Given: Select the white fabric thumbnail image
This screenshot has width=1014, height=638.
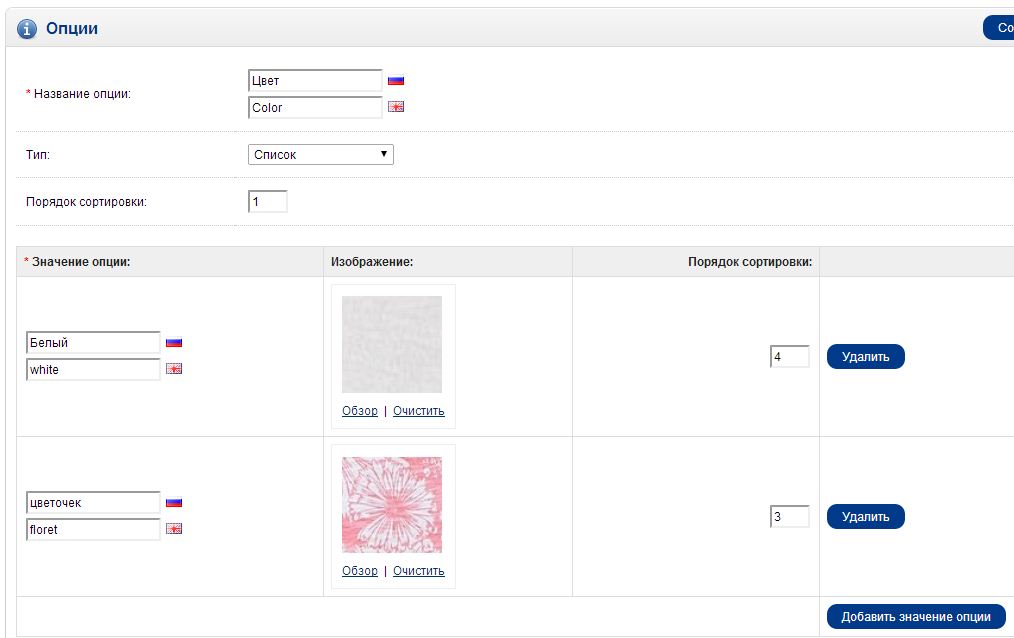Looking at the screenshot, I should point(392,344).
